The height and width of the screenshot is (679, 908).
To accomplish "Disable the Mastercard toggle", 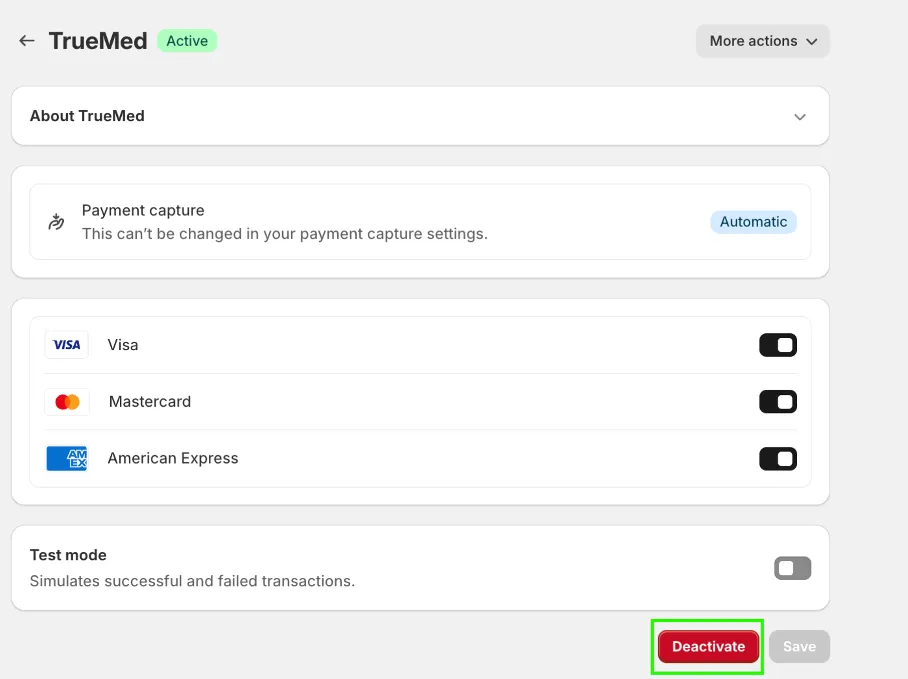I will click(x=778, y=402).
